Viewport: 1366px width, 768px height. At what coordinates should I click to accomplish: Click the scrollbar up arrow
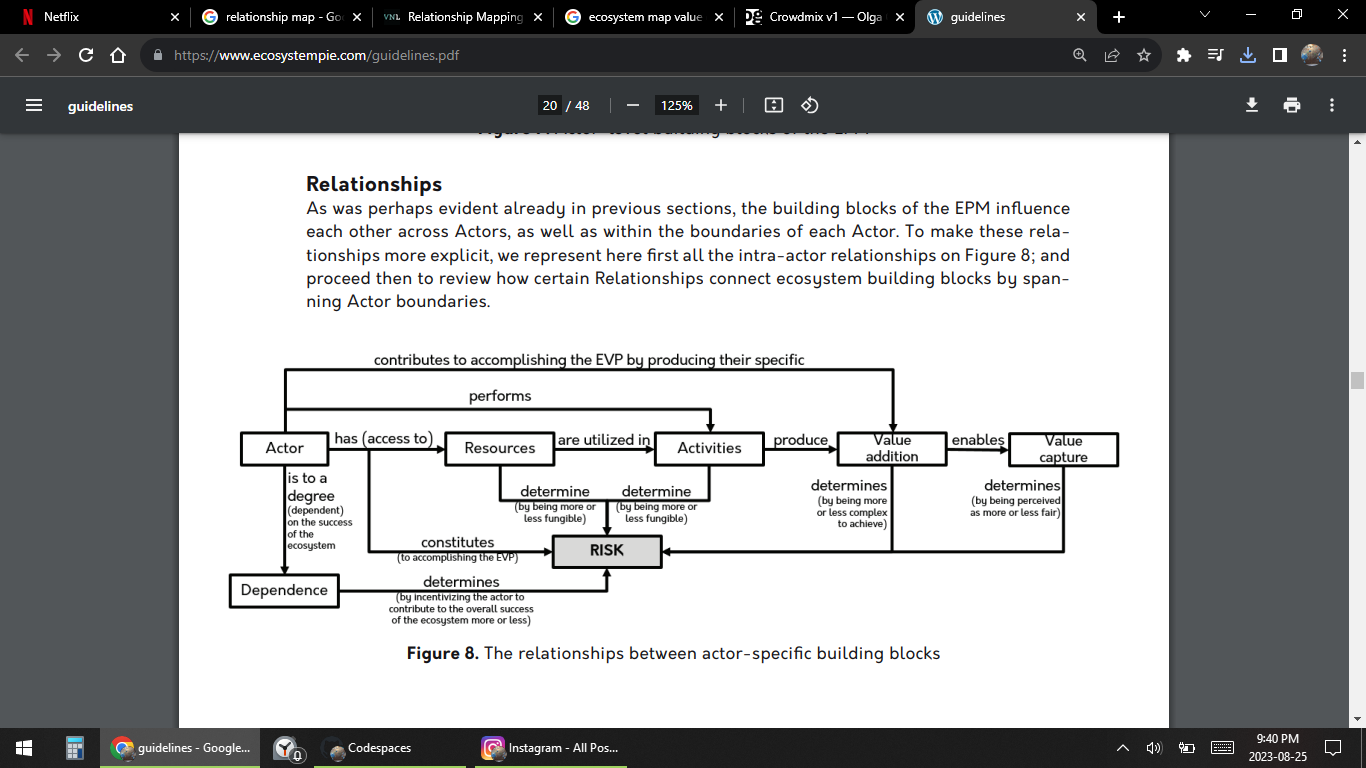(x=1357, y=143)
